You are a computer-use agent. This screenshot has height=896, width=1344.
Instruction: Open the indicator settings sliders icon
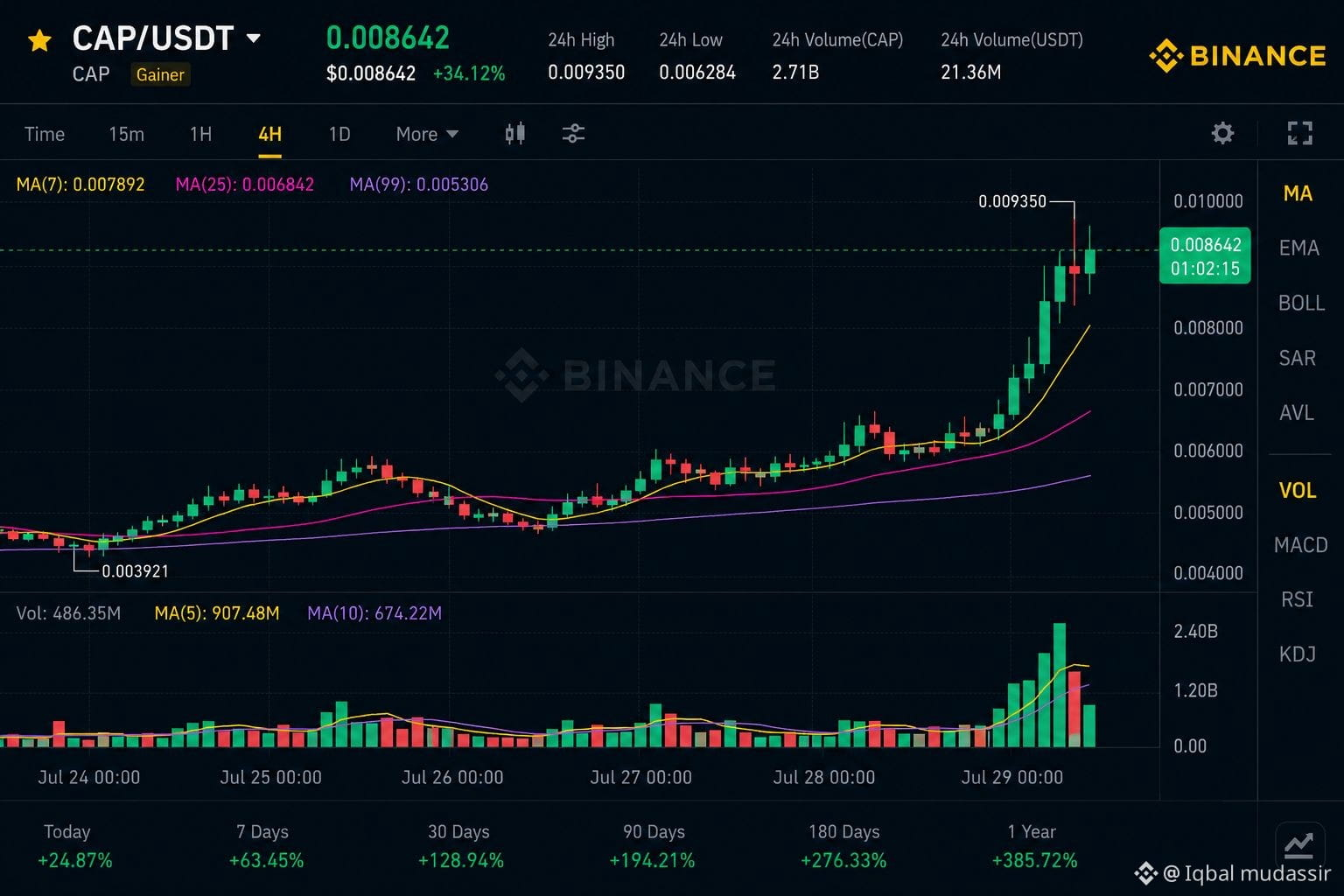573,133
